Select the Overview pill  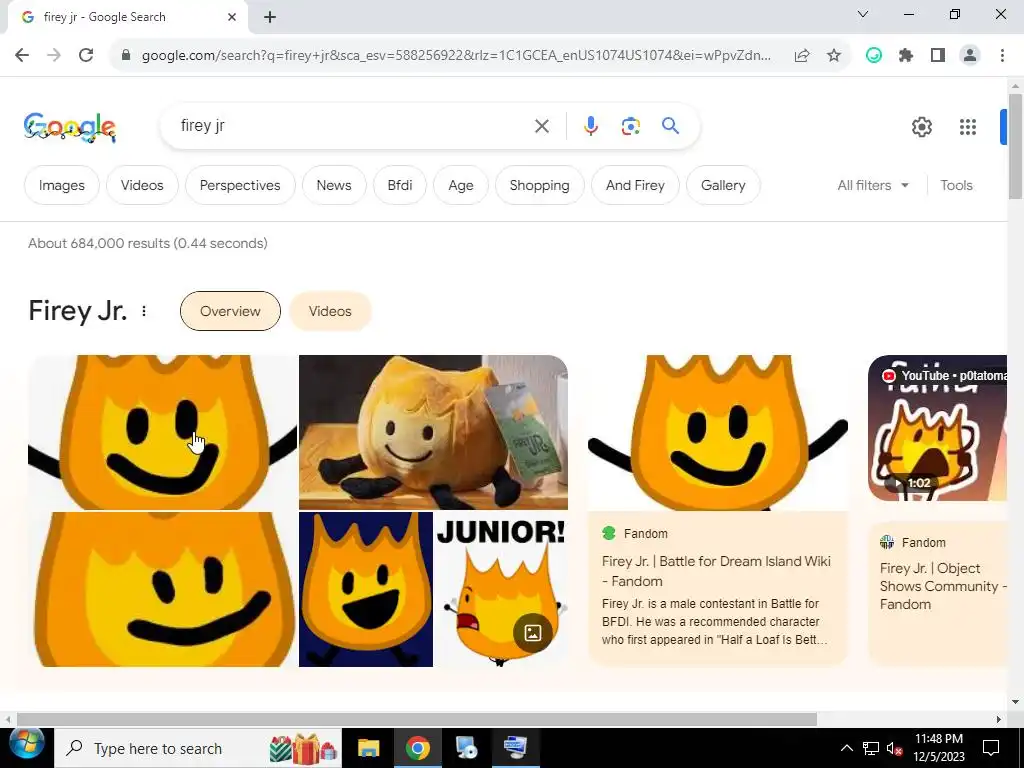coord(230,312)
